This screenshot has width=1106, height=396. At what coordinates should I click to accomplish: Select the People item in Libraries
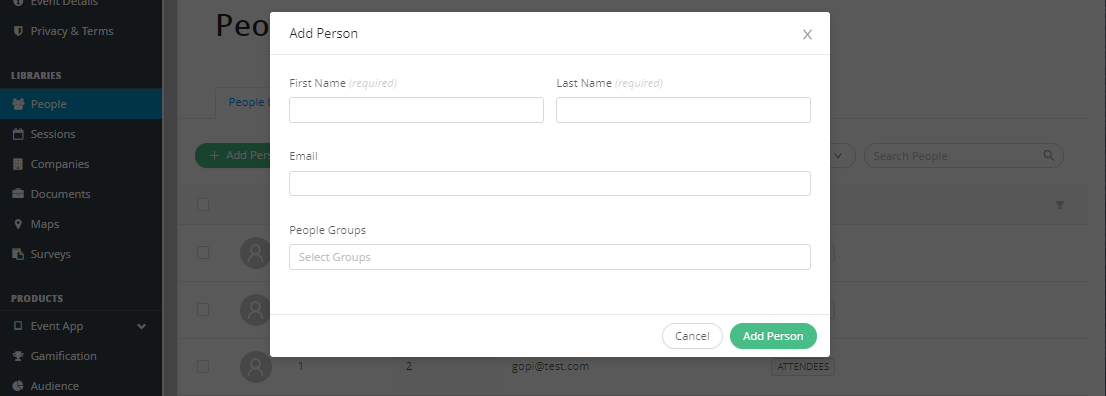80,104
